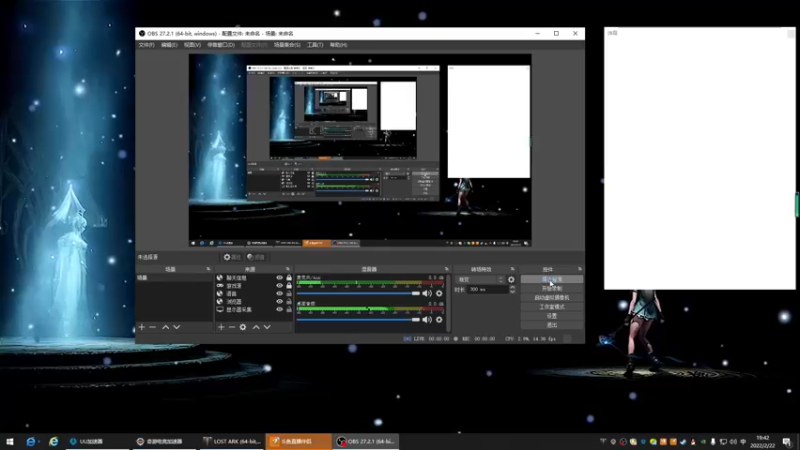Viewport: 800px width, 450px height.
Task: Hide the 显示器采集 source with its eye icon
Action: (x=279, y=309)
